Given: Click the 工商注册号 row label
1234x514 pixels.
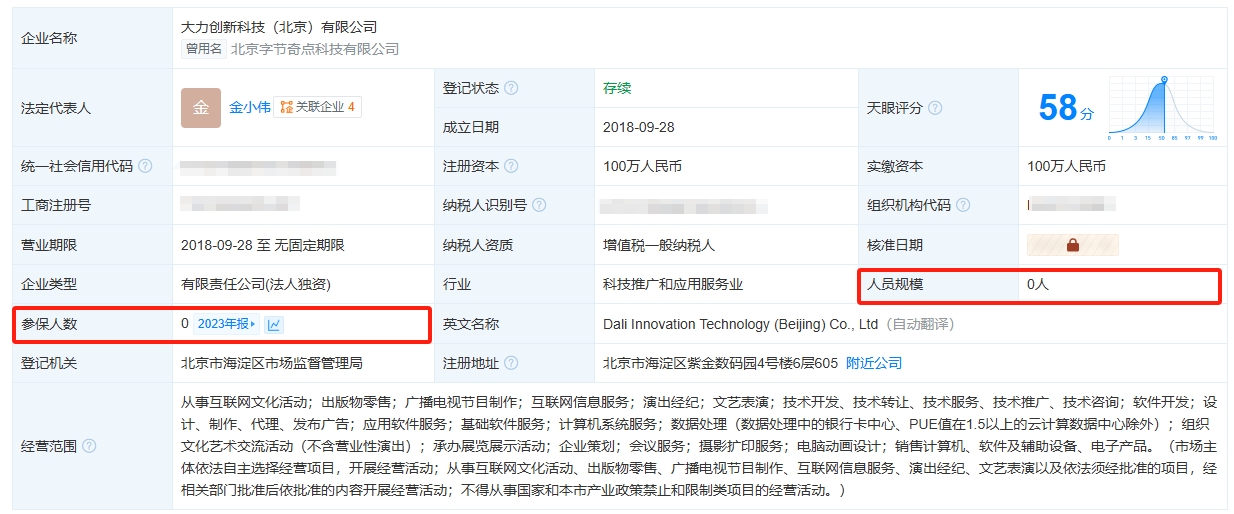Looking at the screenshot, I should [x=56, y=205].
